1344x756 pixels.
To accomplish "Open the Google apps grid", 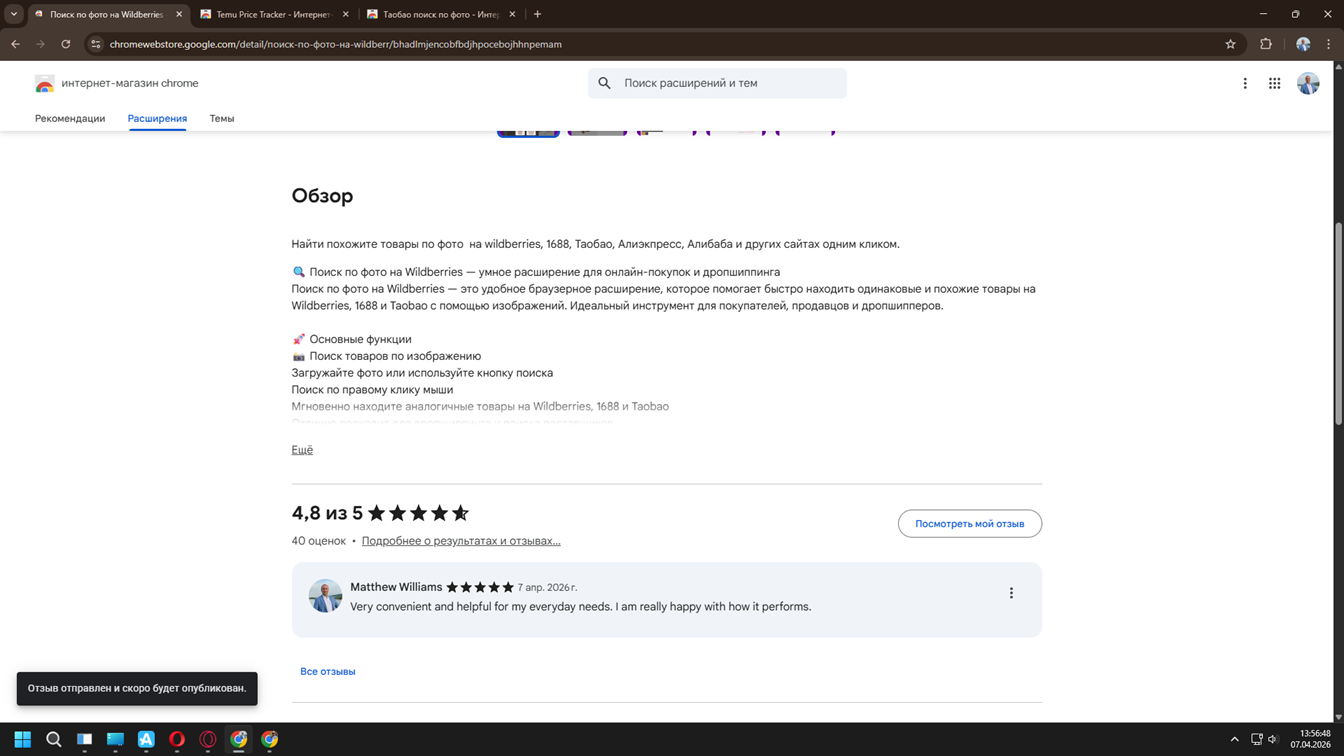I will 1274,84.
